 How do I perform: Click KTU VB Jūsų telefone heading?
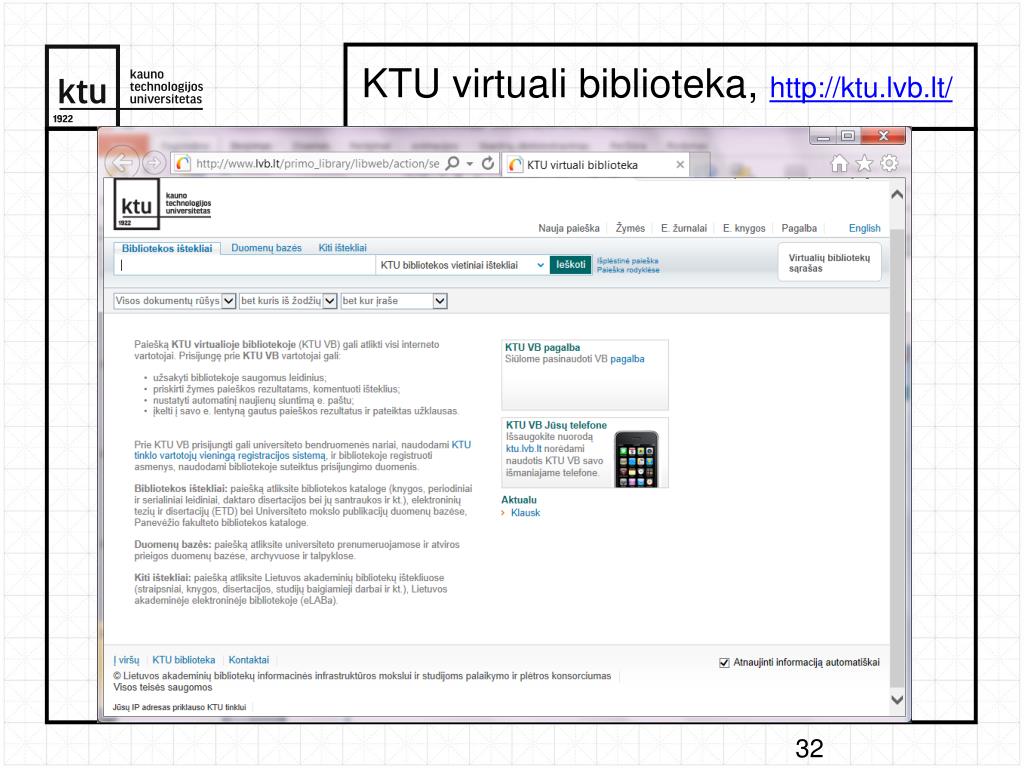[x=556, y=425]
